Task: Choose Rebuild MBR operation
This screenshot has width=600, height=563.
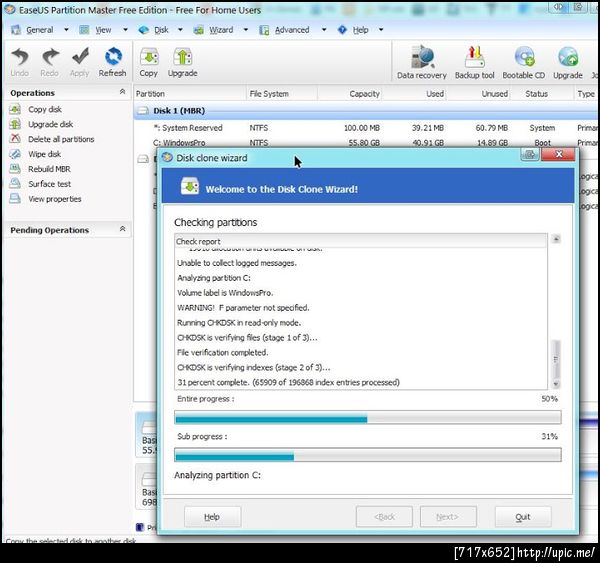Action: tap(49, 169)
